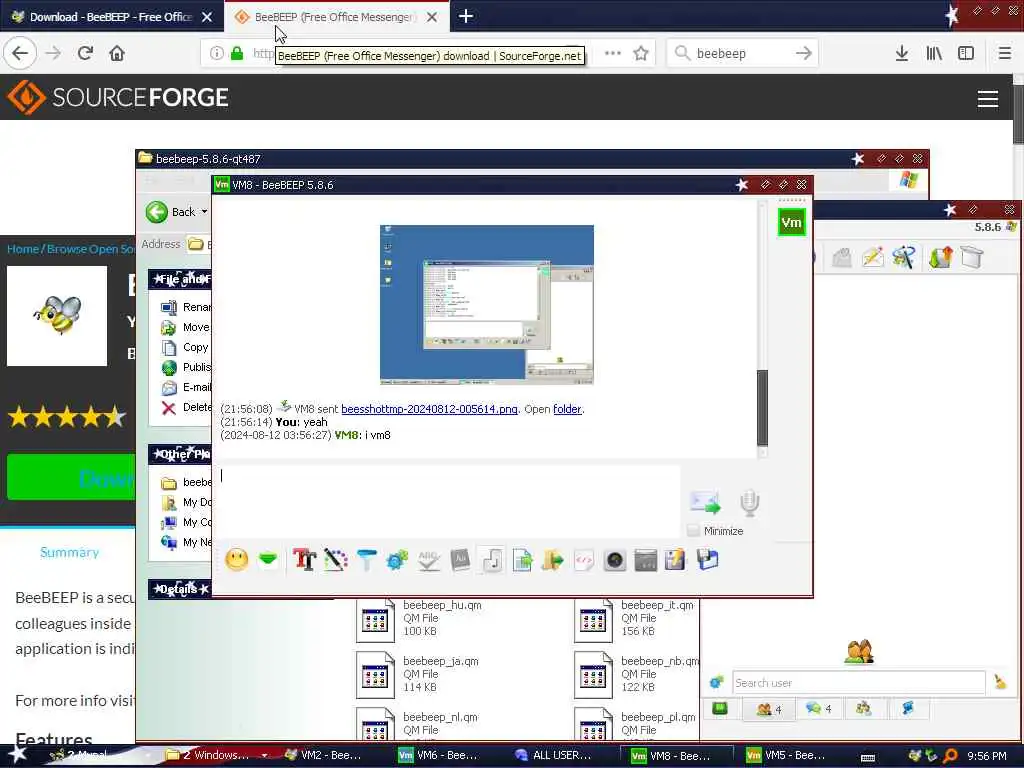Click the SourceForge logo
This screenshot has height=768, width=1024.
tap(118, 97)
